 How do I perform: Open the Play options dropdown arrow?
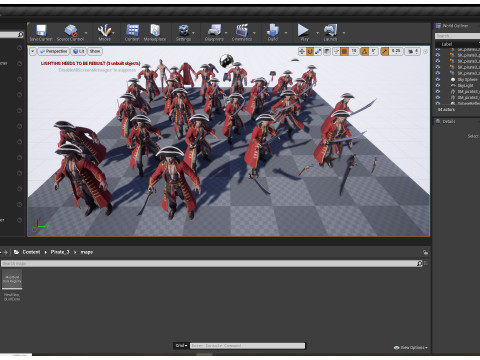tap(317, 33)
